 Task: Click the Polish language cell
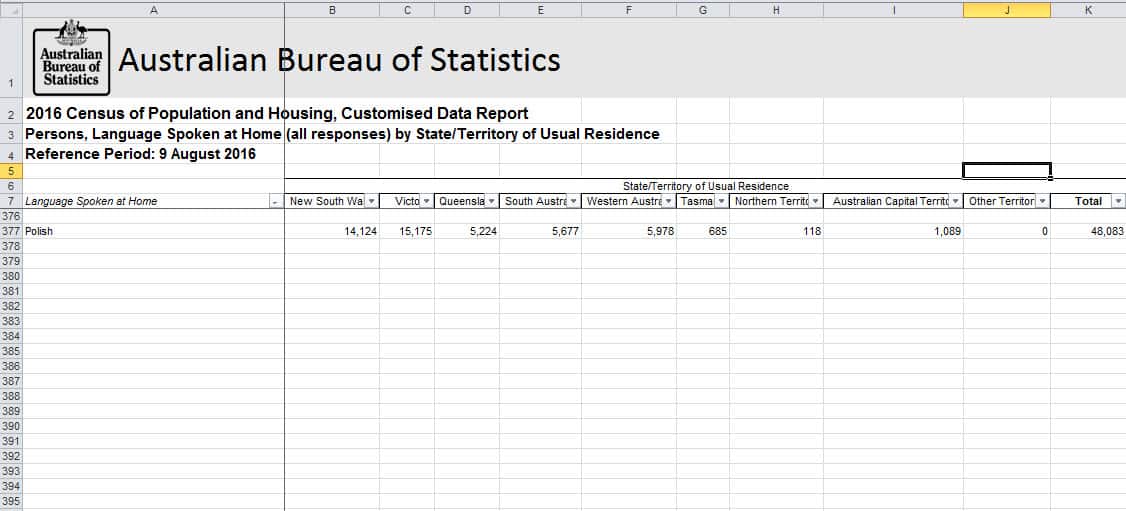(154, 231)
